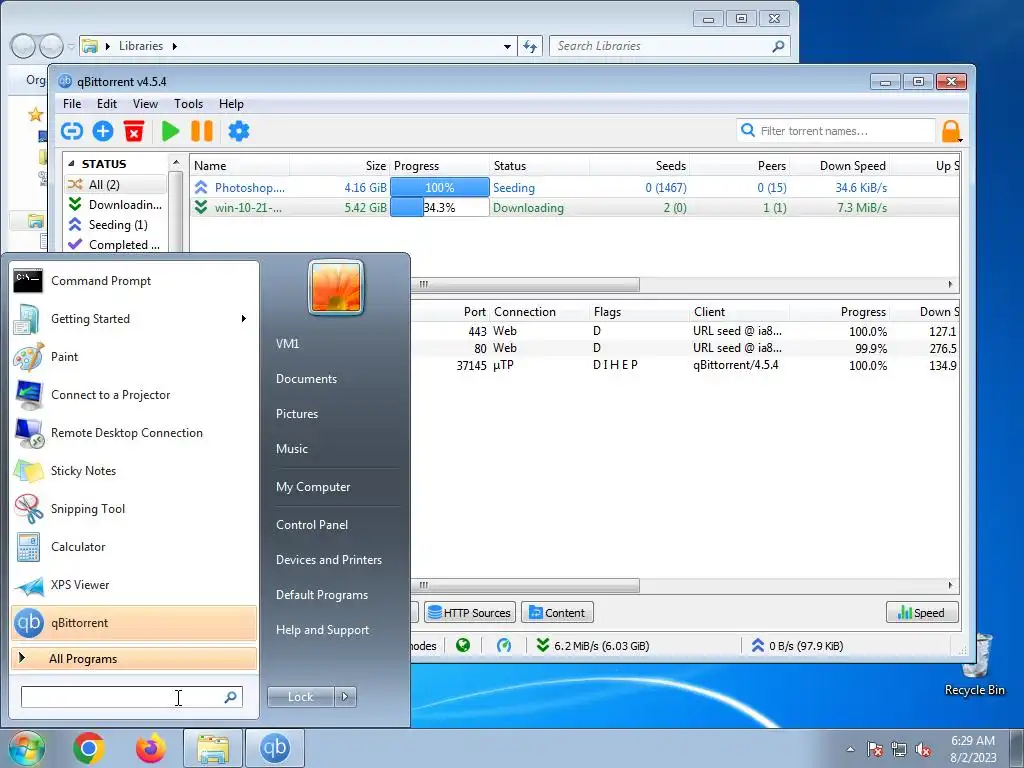
Task: Click the 34.3% progress bar
Action: 440,208
